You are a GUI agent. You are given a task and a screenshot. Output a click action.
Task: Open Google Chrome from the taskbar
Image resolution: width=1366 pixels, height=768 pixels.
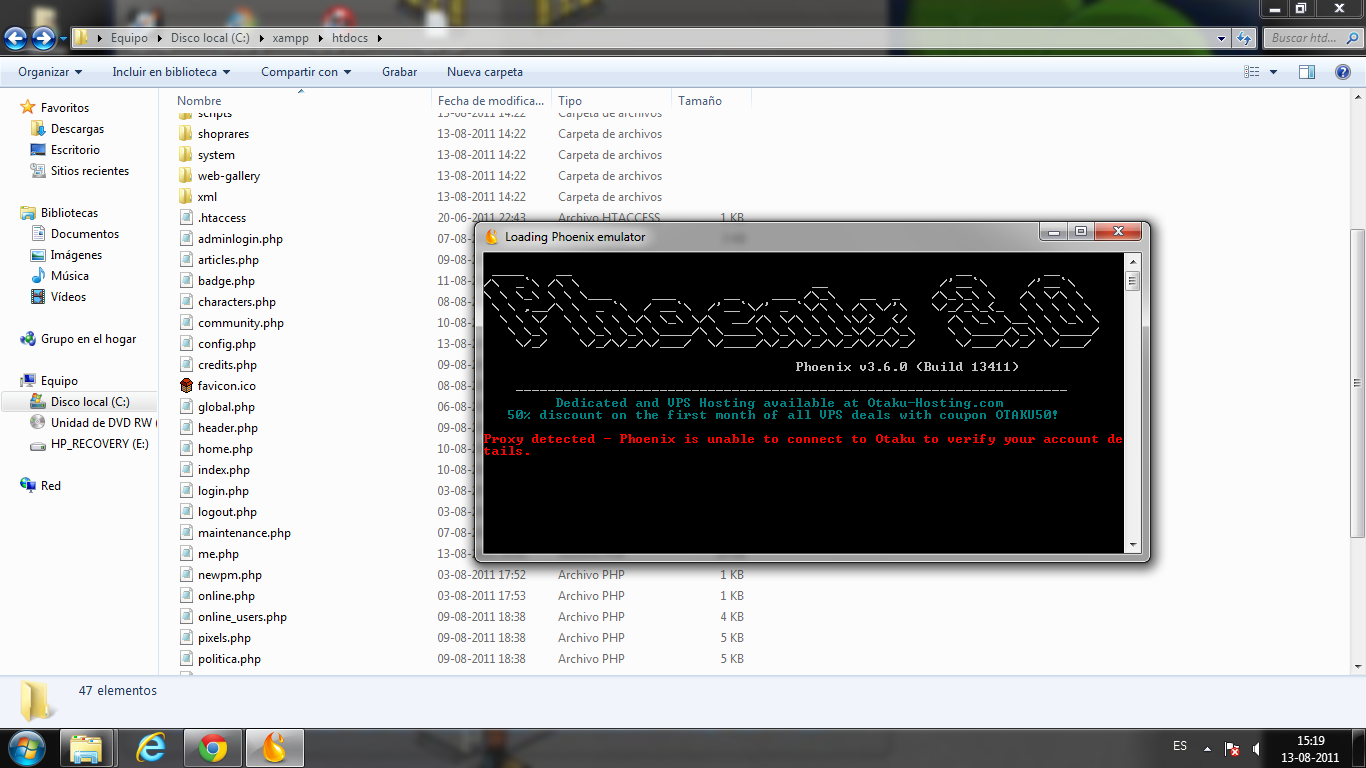[x=212, y=748]
